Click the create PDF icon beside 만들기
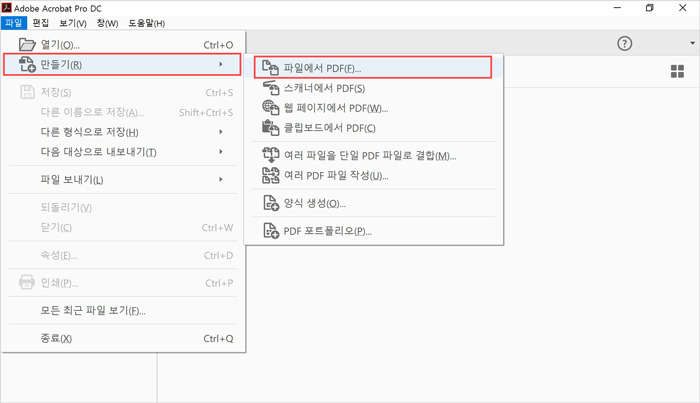The width and height of the screenshot is (700, 403). 27,65
